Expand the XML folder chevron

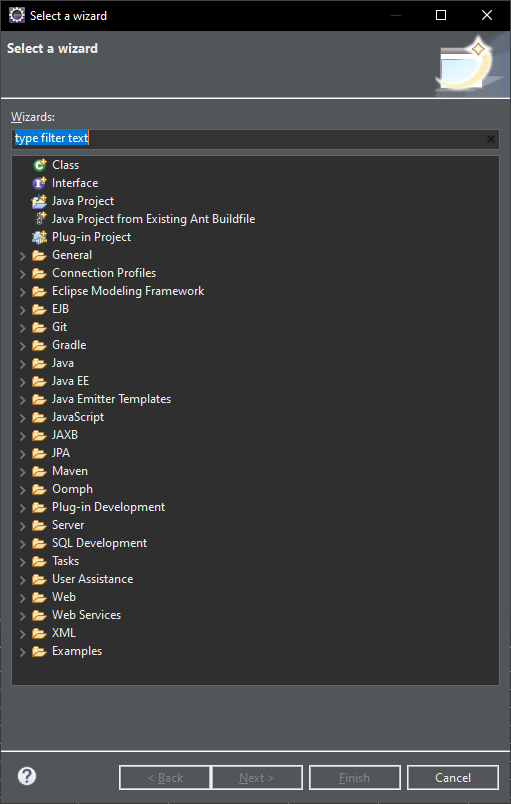point(23,633)
